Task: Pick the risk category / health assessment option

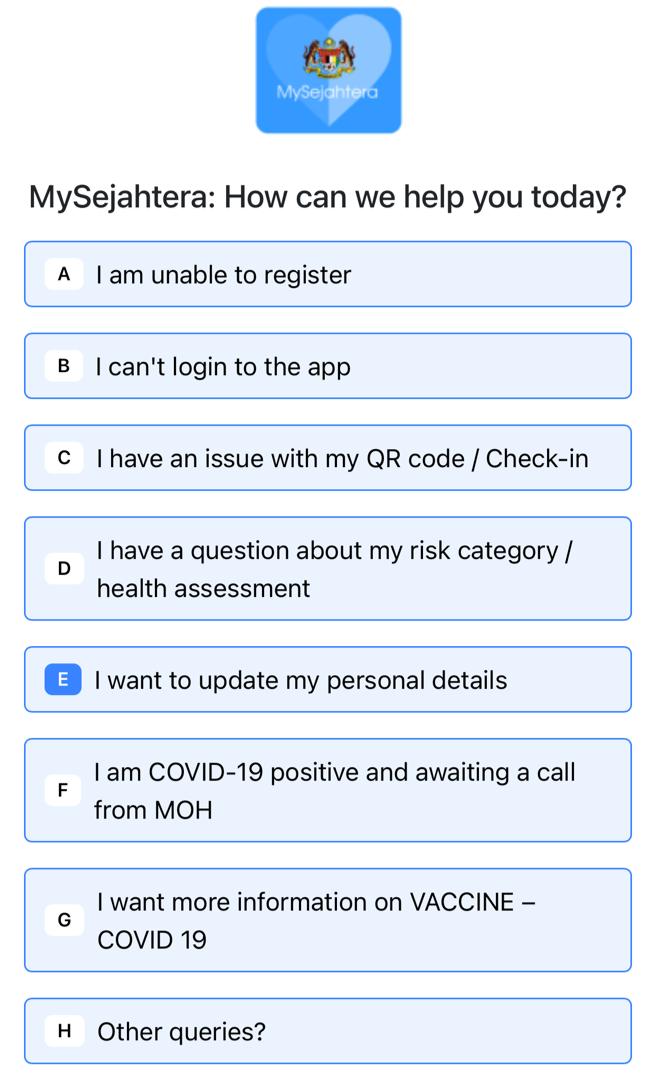Action: tap(328, 568)
